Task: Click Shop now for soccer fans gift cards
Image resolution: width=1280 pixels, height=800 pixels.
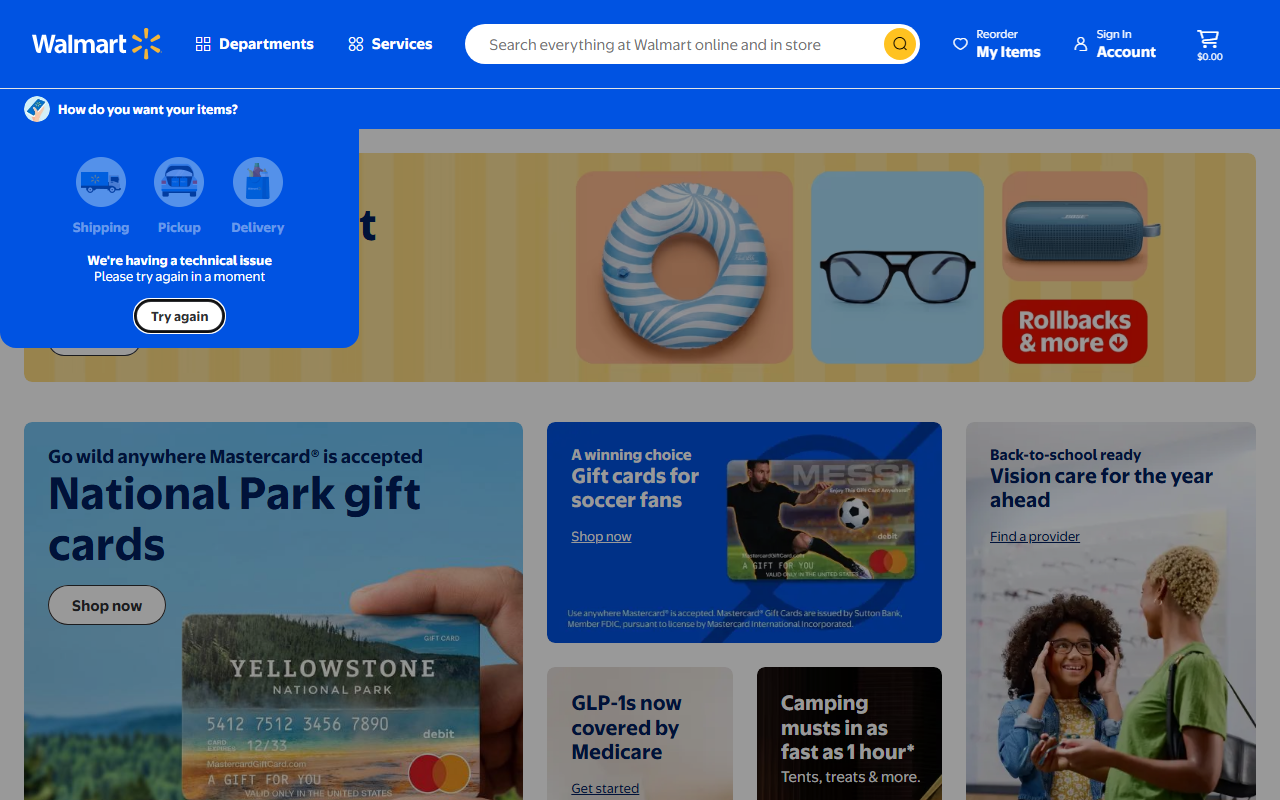Action: 601,536
